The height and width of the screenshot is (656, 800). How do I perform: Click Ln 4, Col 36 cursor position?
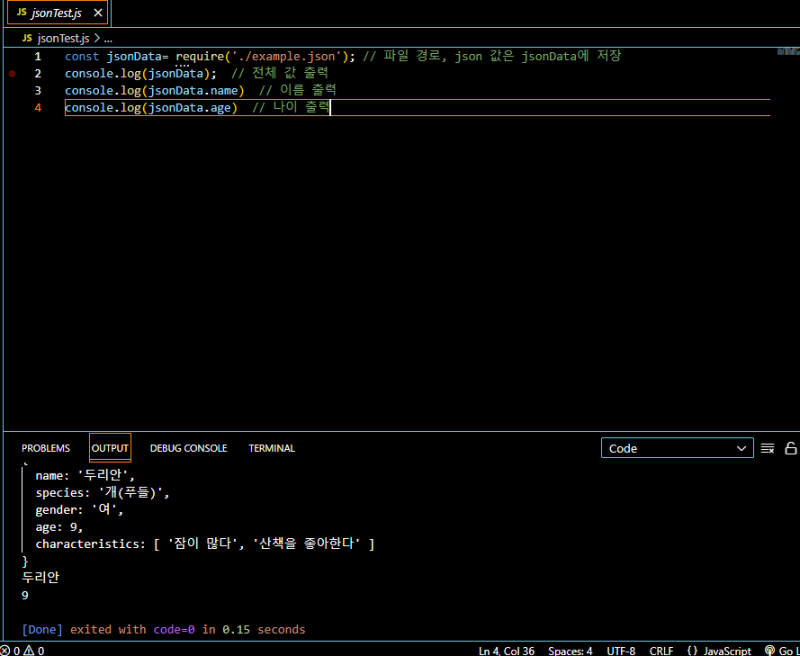[x=504, y=650]
